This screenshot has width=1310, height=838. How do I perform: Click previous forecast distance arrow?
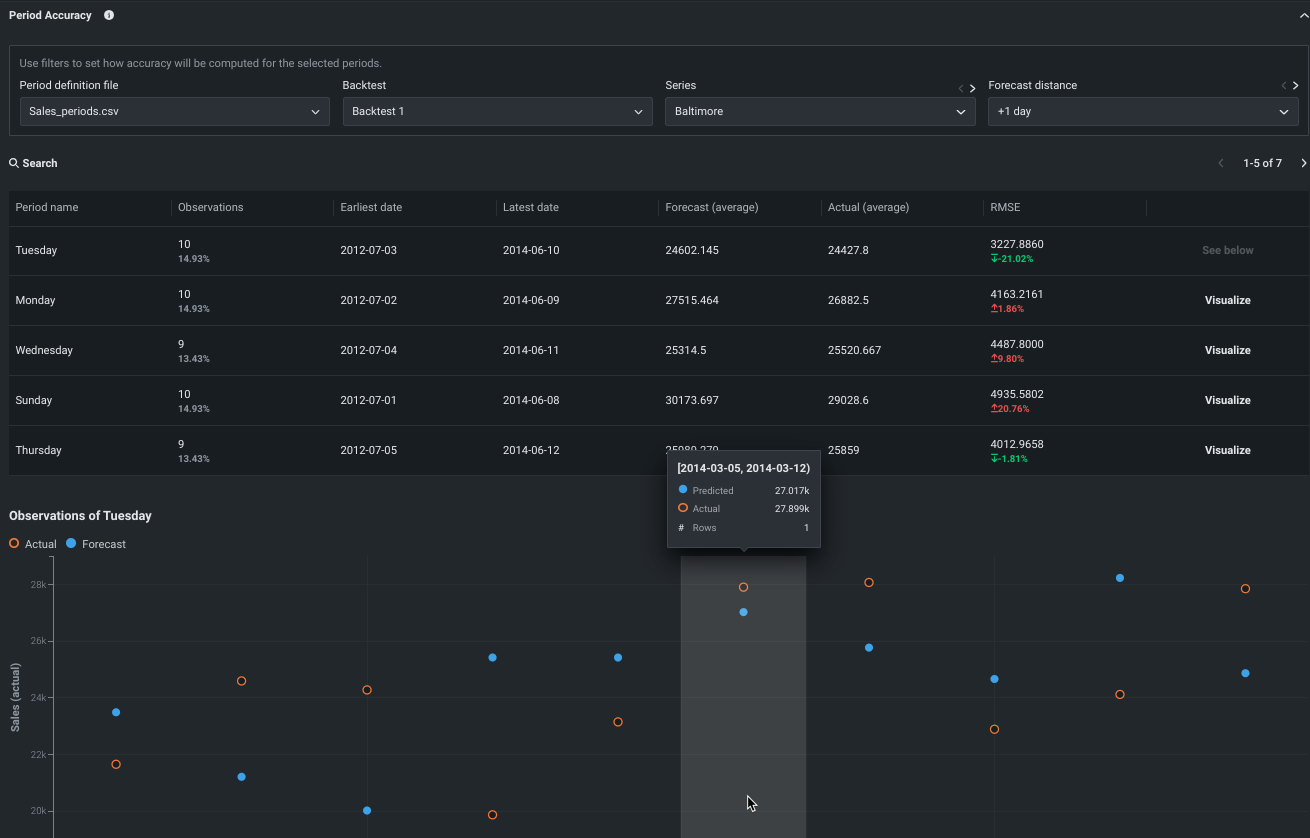coord(1284,86)
